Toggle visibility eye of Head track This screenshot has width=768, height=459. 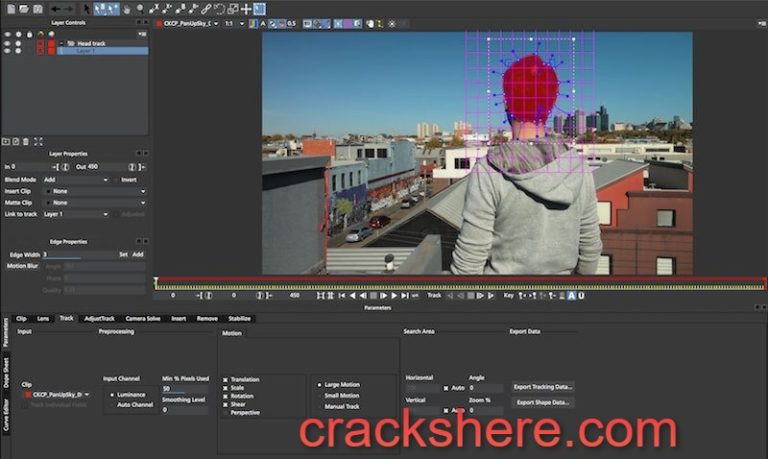8,43
